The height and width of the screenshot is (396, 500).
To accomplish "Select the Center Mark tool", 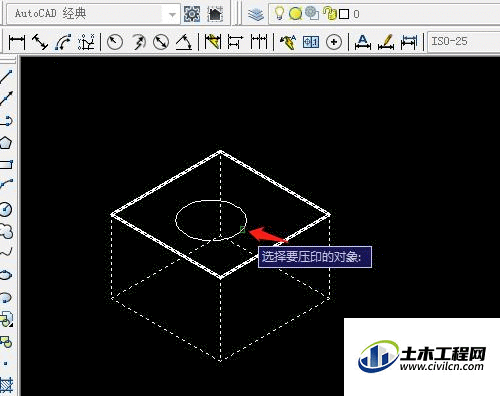I will point(334,42).
